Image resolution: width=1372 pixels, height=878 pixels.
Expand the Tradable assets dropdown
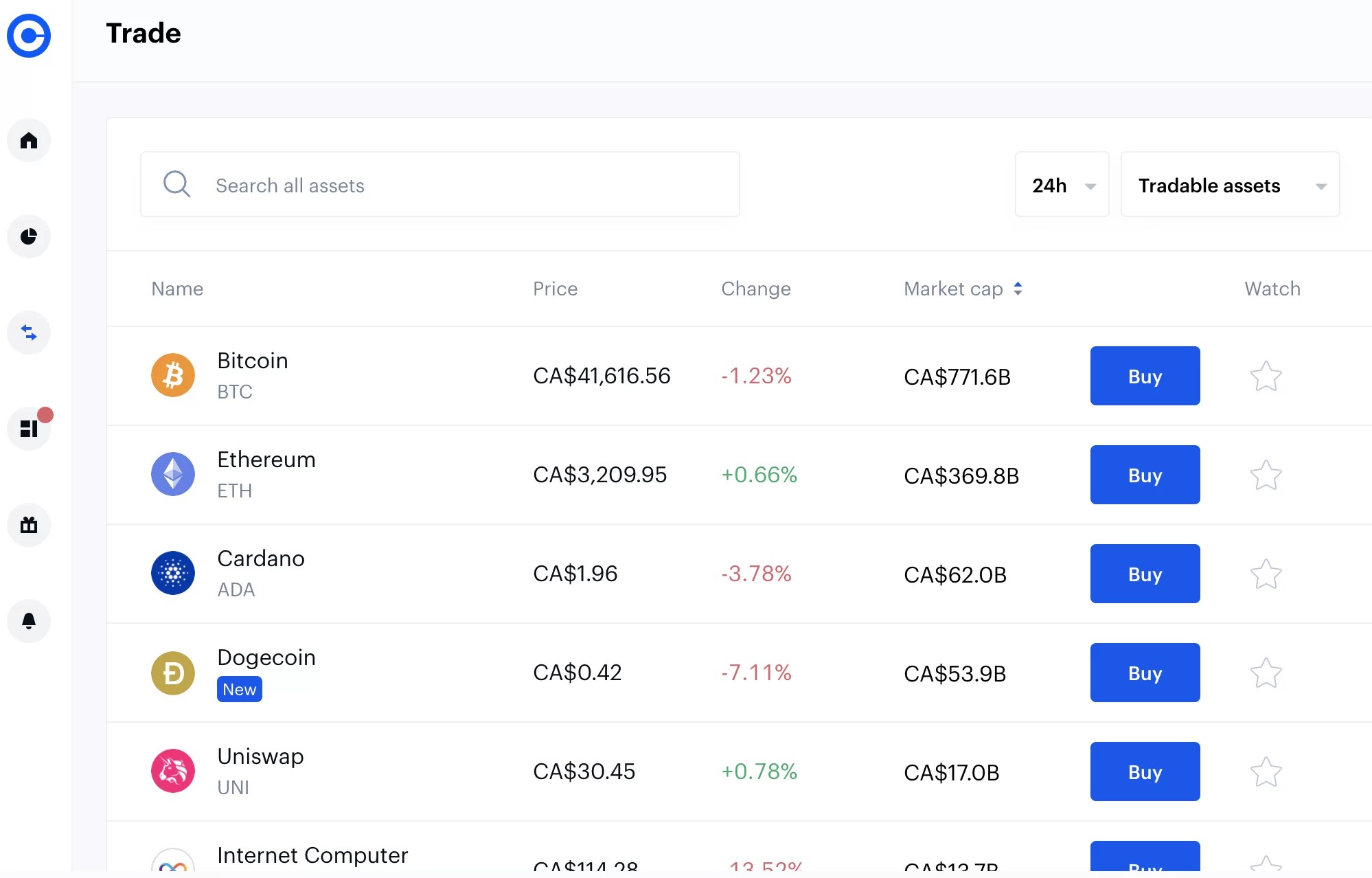click(x=1229, y=184)
